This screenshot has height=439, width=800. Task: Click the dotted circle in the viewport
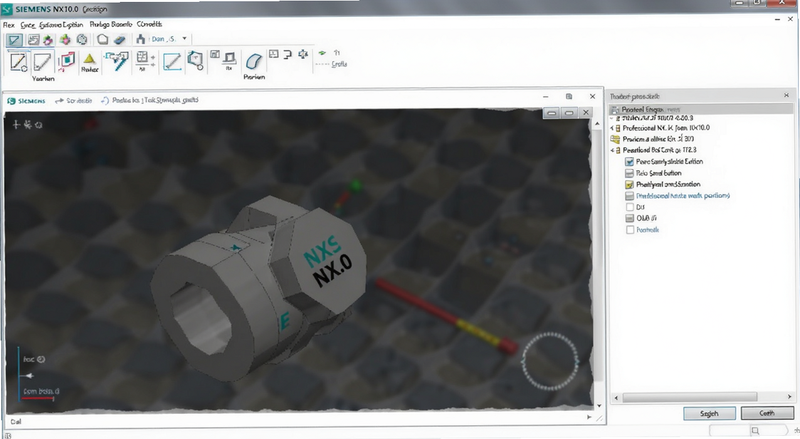coord(550,361)
